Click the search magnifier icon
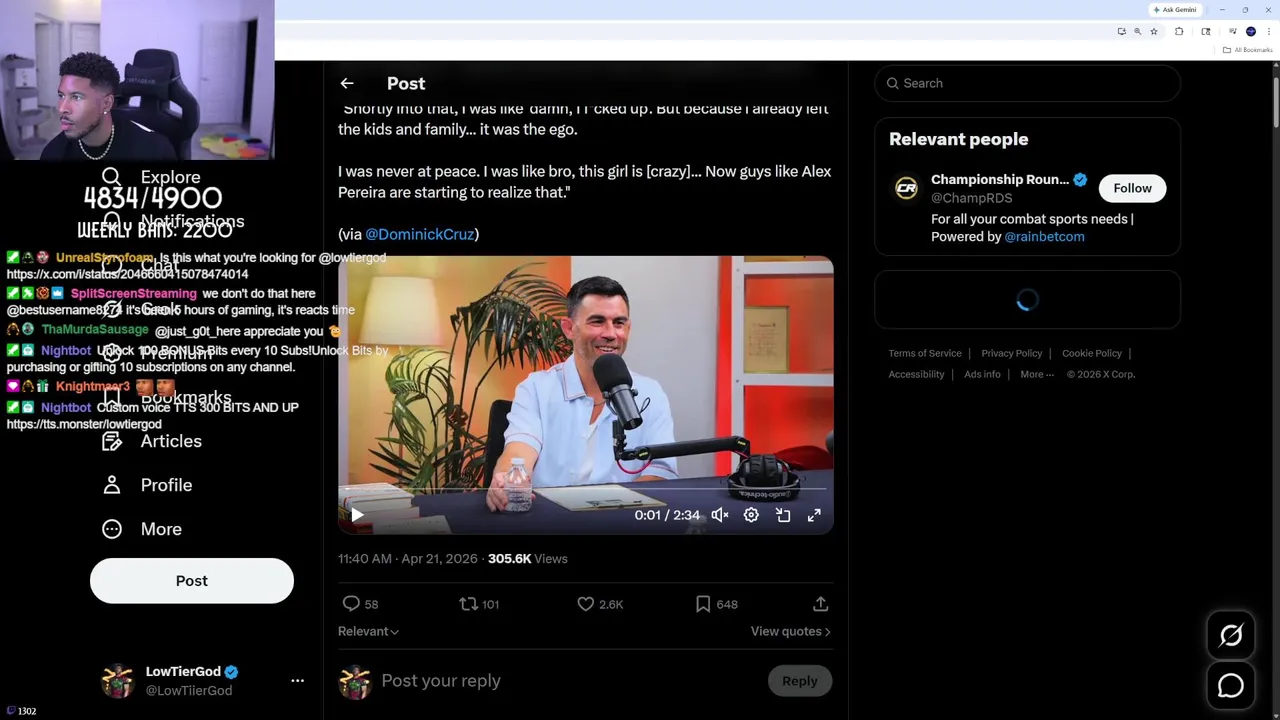 [892, 83]
